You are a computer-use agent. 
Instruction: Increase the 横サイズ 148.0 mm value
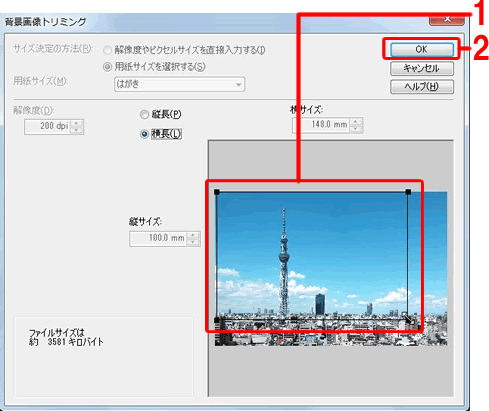(x=356, y=122)
